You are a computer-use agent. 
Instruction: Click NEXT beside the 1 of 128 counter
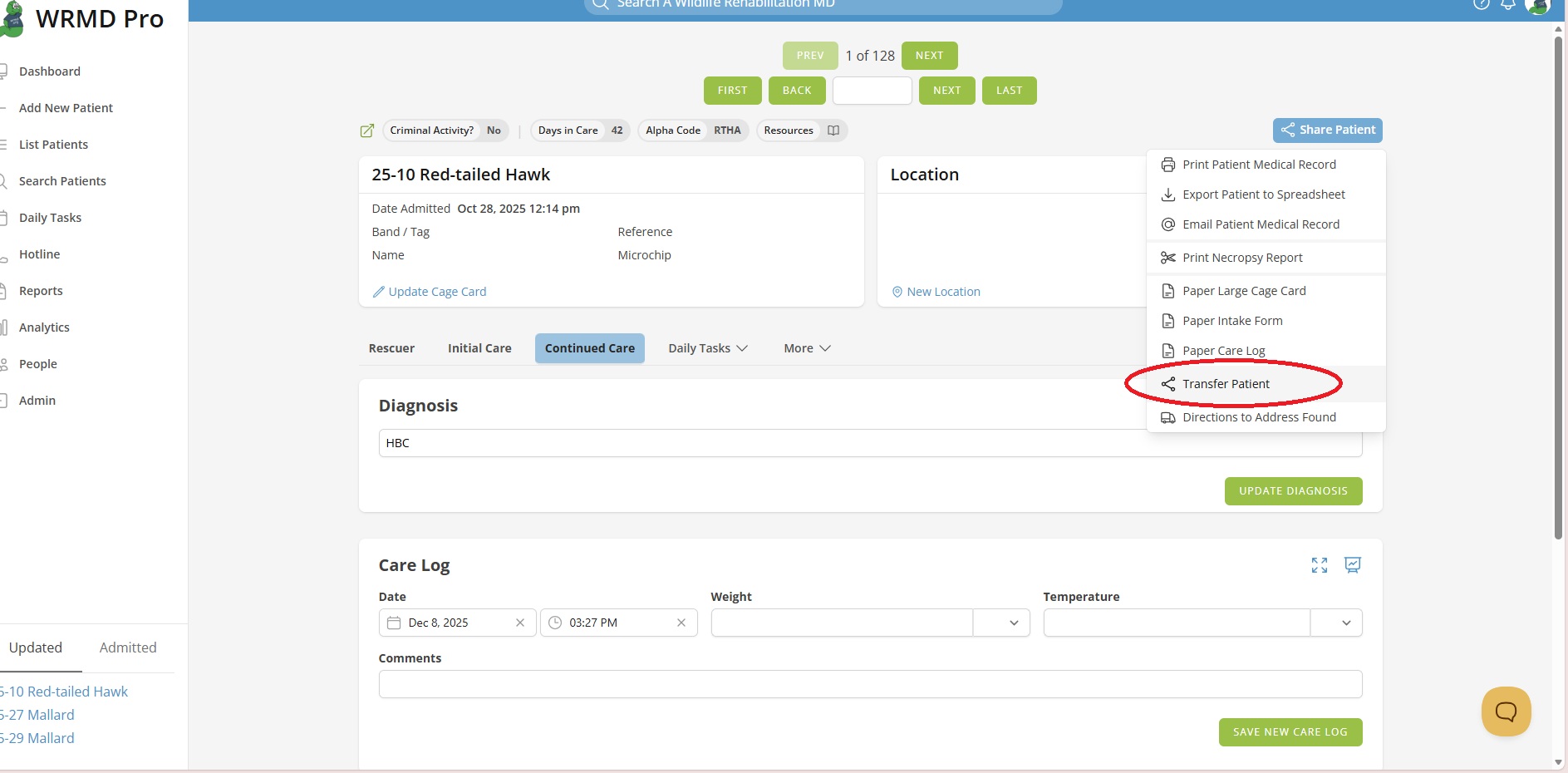929,56
